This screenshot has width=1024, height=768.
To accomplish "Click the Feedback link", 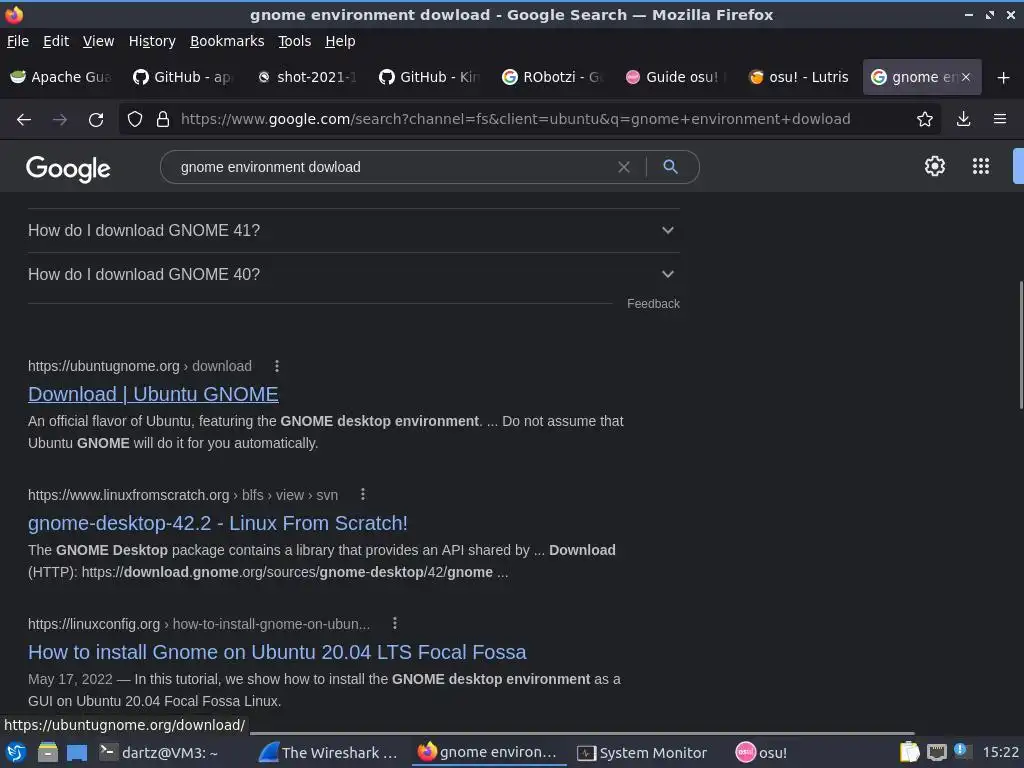I will tap(653, 304).
